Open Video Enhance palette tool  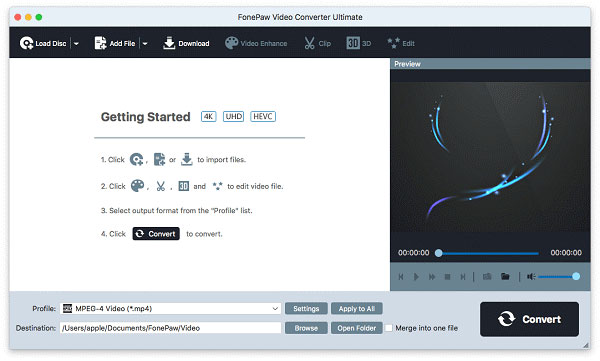point(256,43)
